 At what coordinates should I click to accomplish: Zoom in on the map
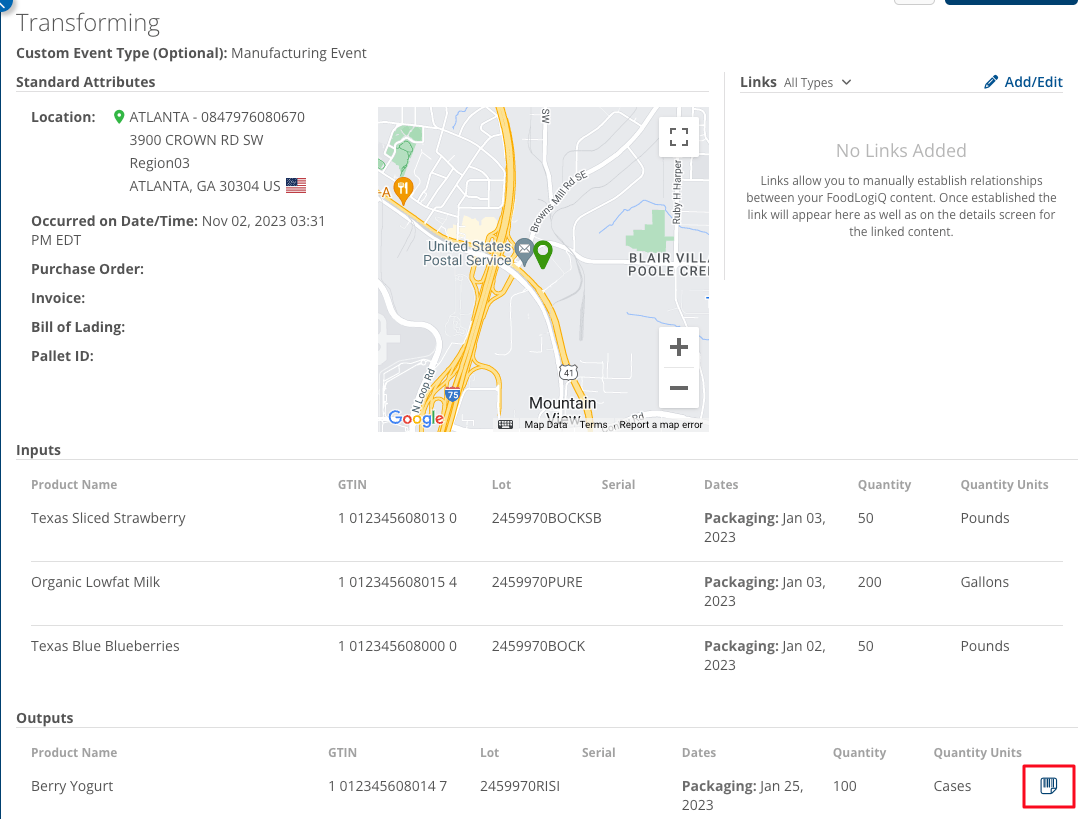(x=679, y=348)
